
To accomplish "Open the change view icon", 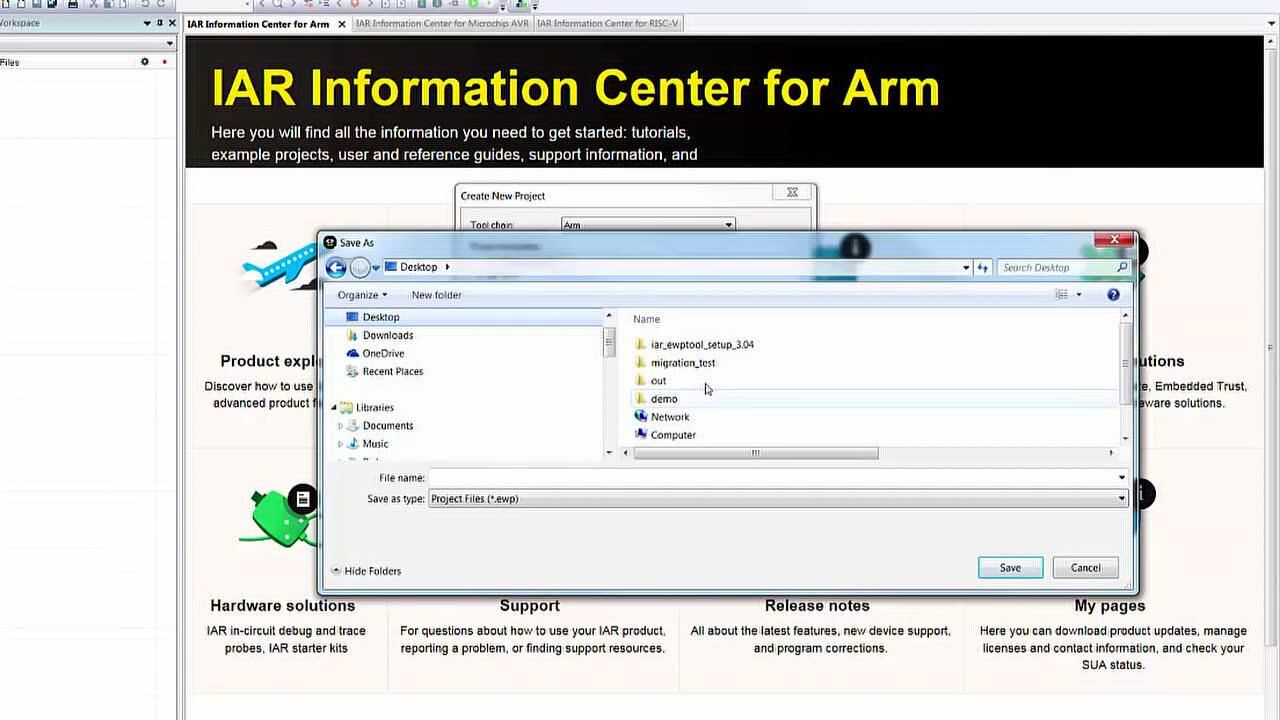I will click(1062, 295).
